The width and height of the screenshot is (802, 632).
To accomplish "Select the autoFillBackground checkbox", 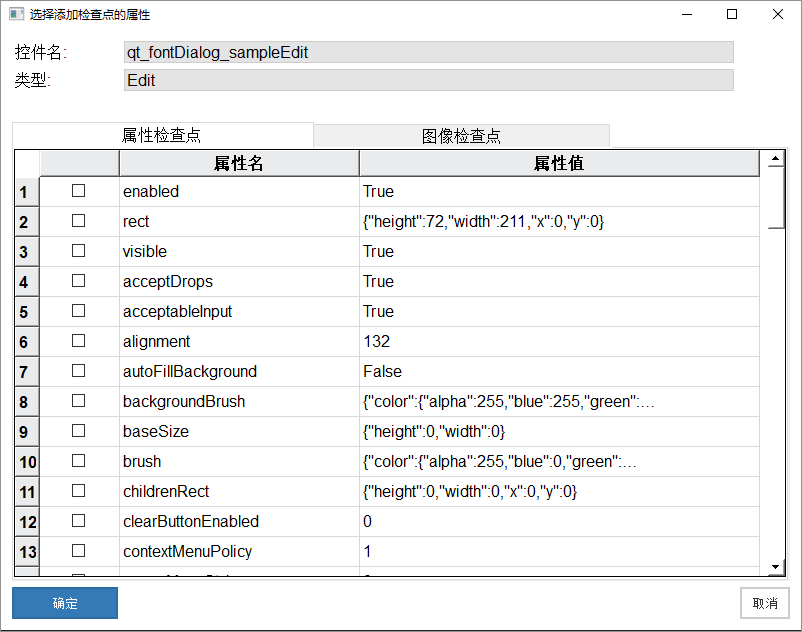I will click(x=78, y=371).
